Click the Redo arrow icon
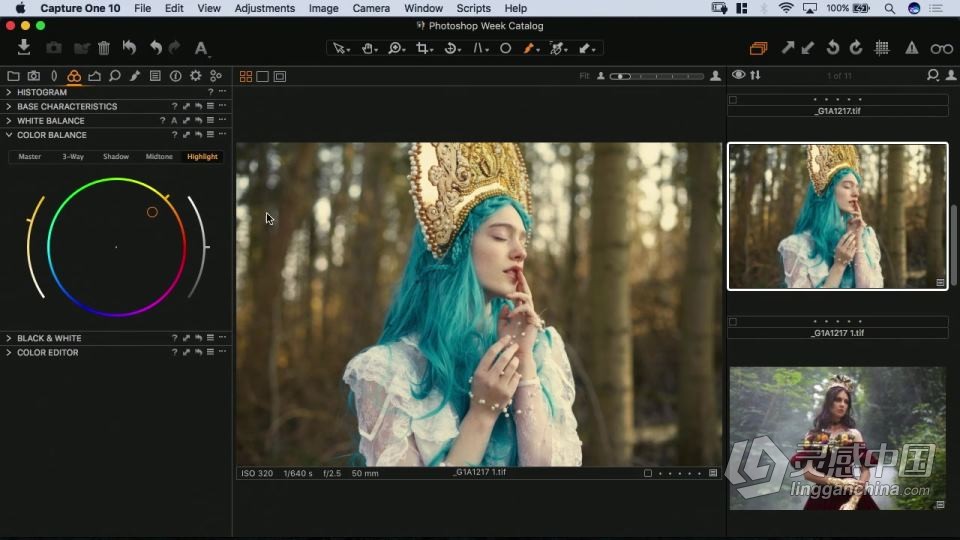 pyautogui.click(x=175, y=48)
